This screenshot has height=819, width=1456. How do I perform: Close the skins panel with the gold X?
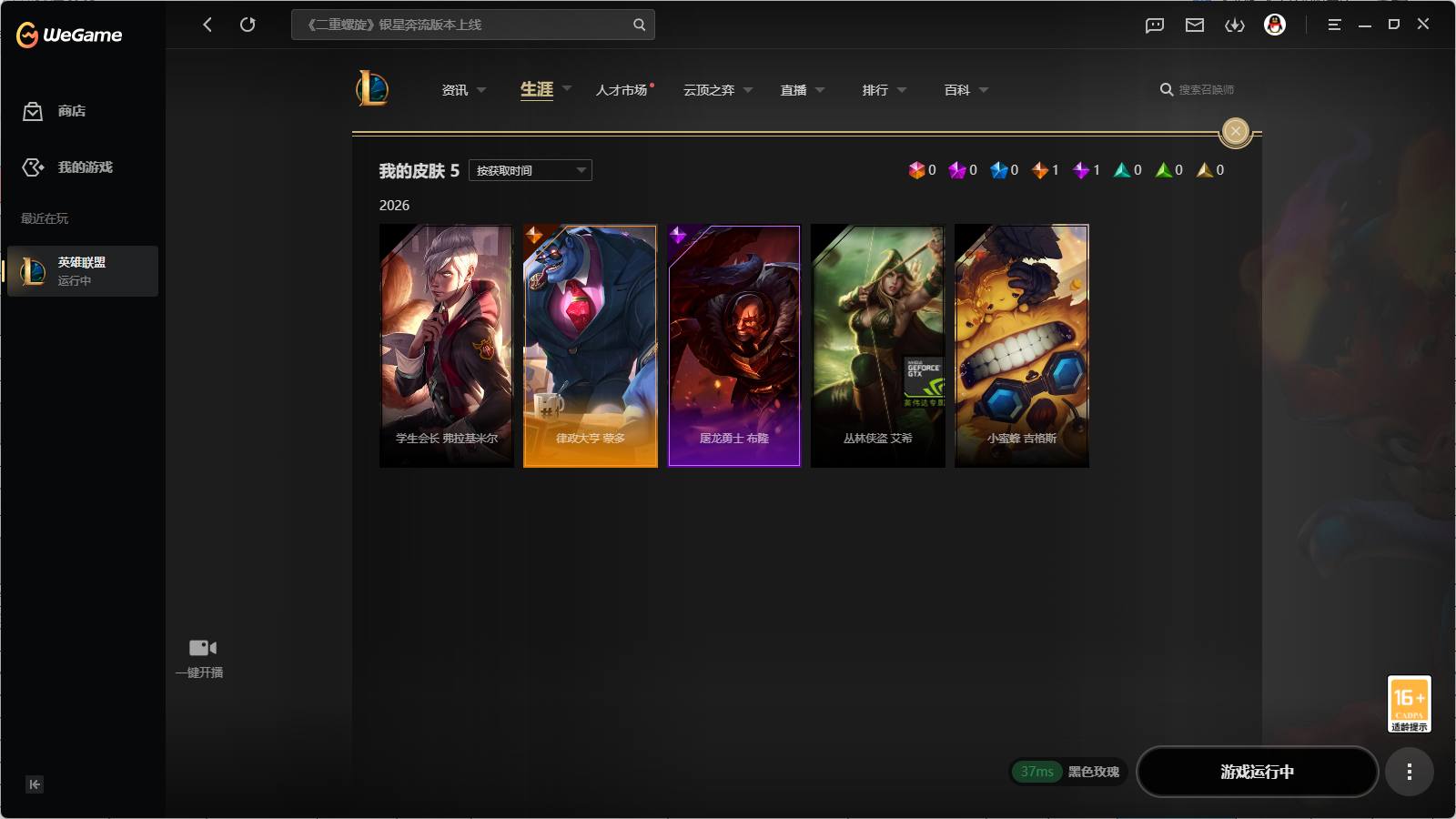[1235, 131]
